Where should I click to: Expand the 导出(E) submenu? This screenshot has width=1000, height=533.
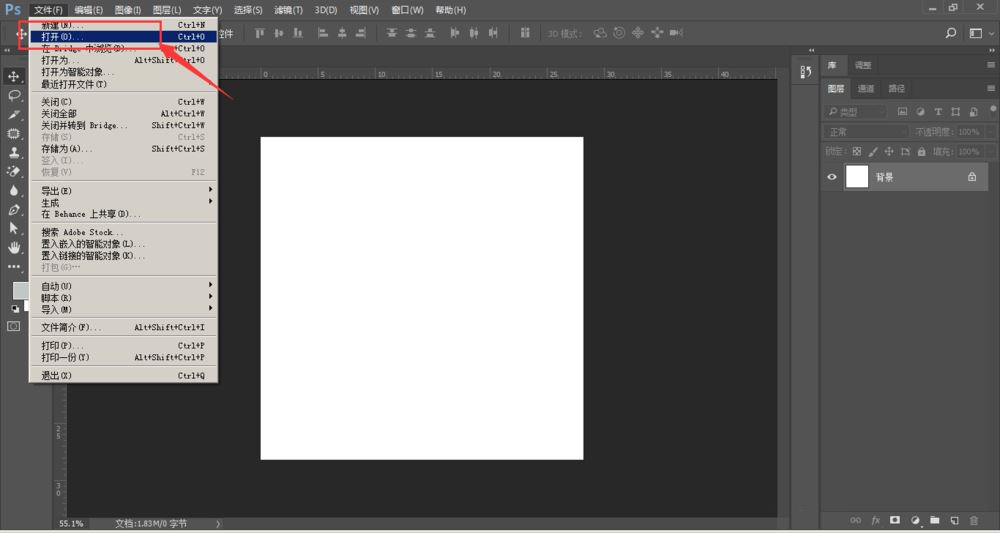click(x=122, y=191)
